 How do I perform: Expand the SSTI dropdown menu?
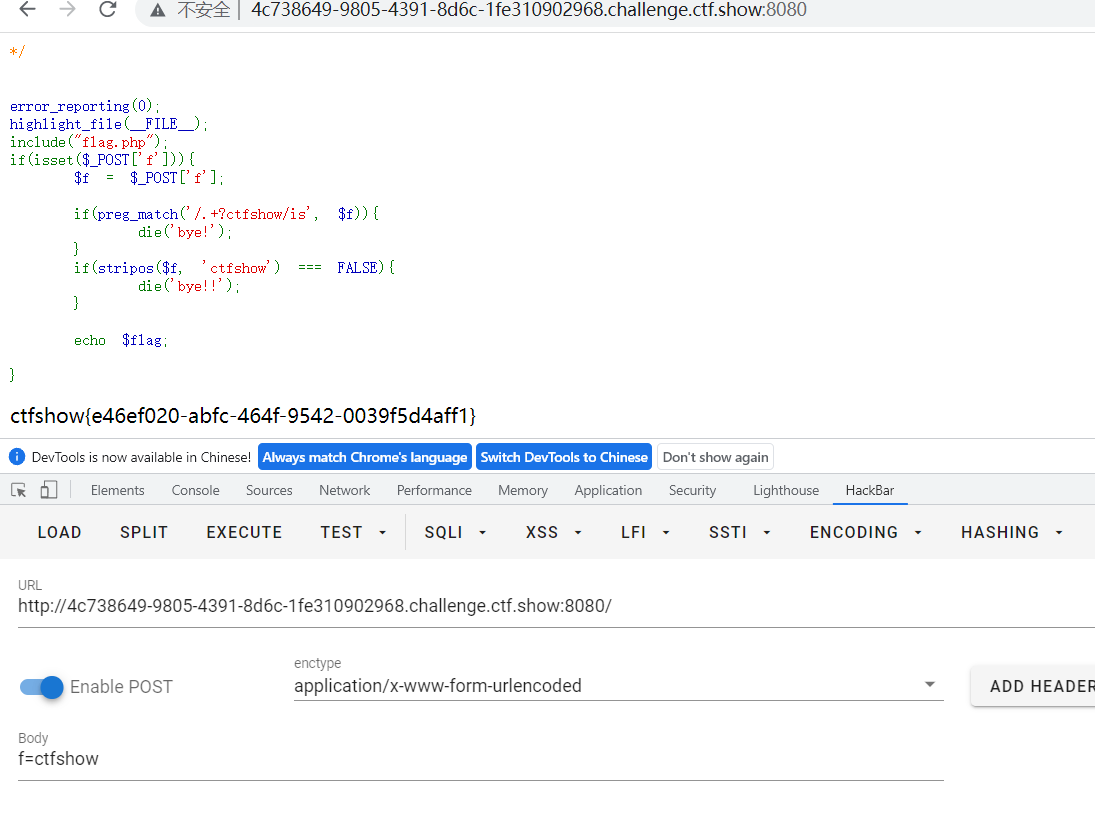740,532
